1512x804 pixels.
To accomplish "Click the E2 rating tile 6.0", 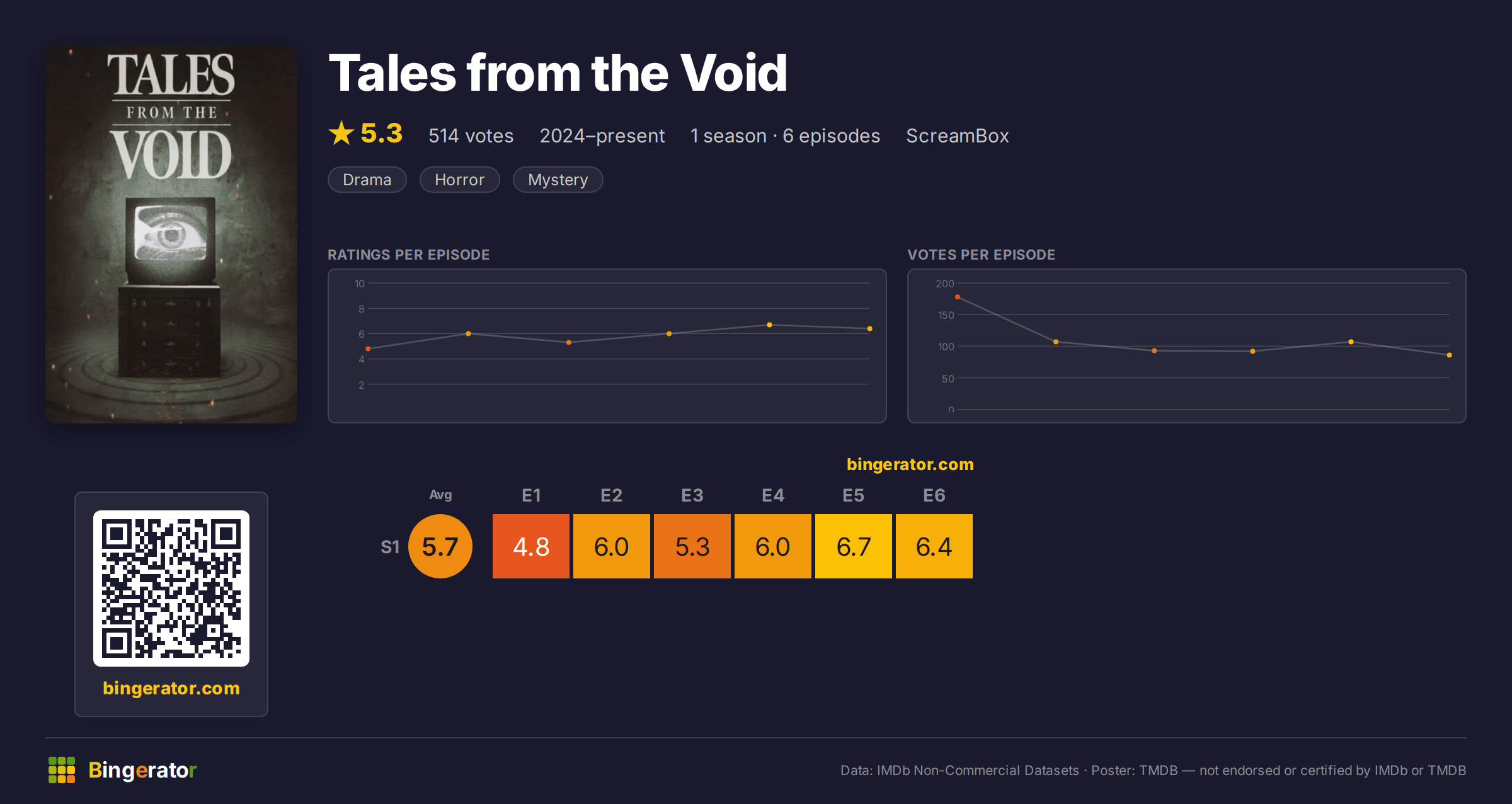I will point(612,546).
